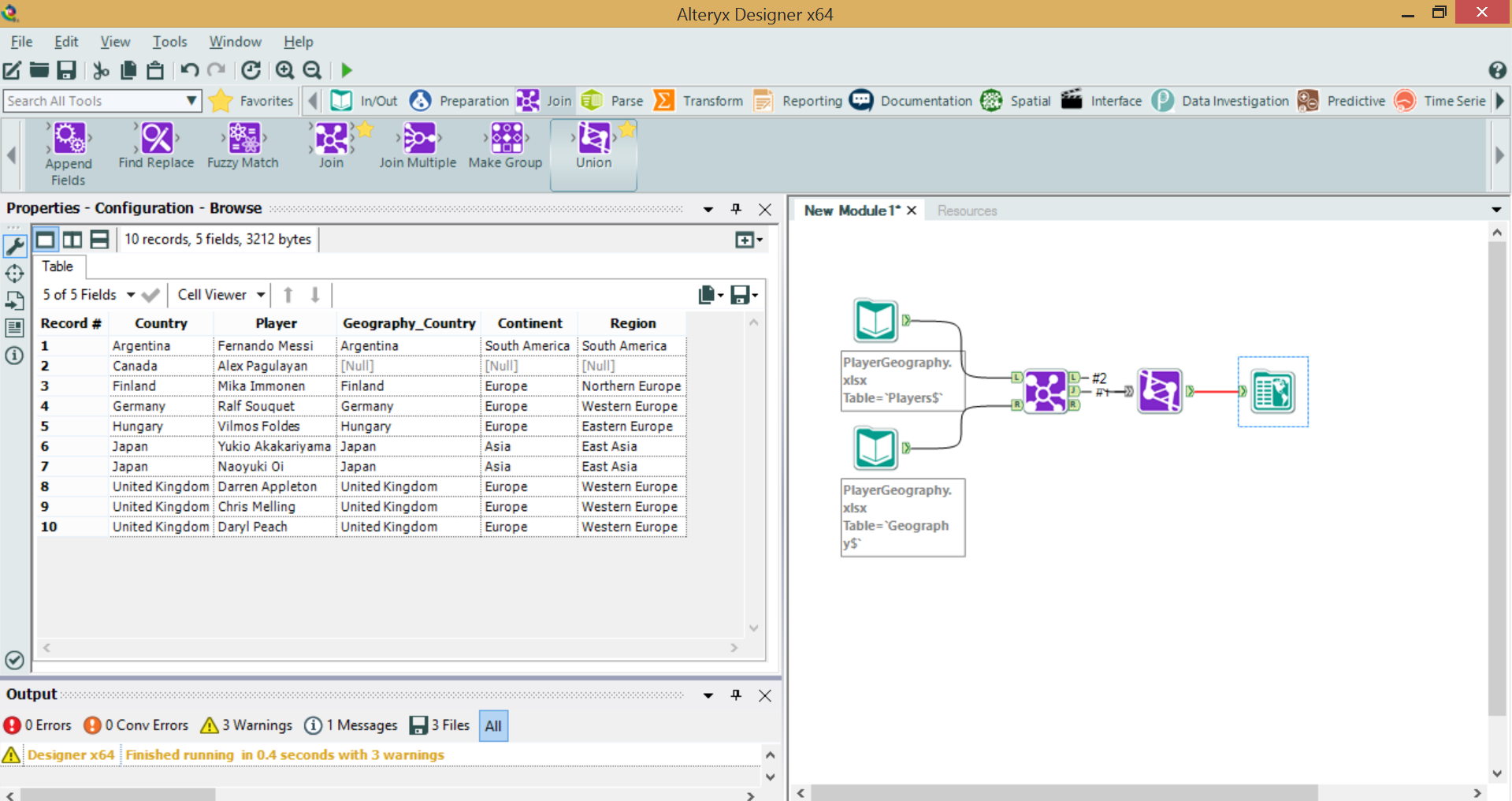Select the Append Fields tool
The height and width of the screenshot is (801, 1512).
[x=69, y=154]
